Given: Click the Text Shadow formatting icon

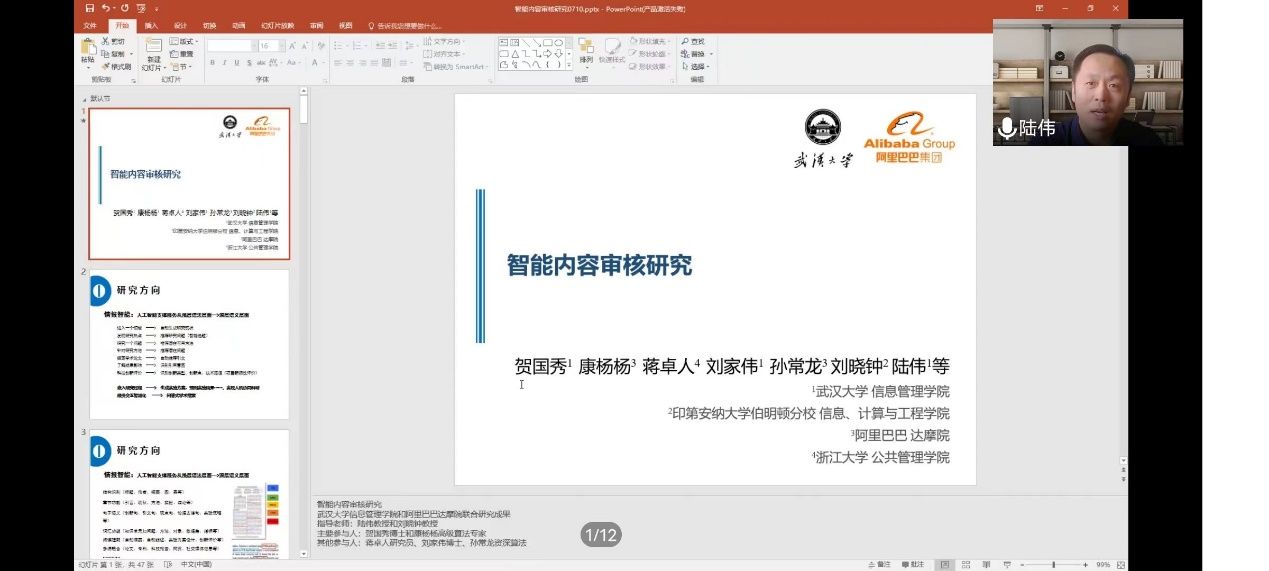Looking at the screenshot, I should tap(249, 62).
